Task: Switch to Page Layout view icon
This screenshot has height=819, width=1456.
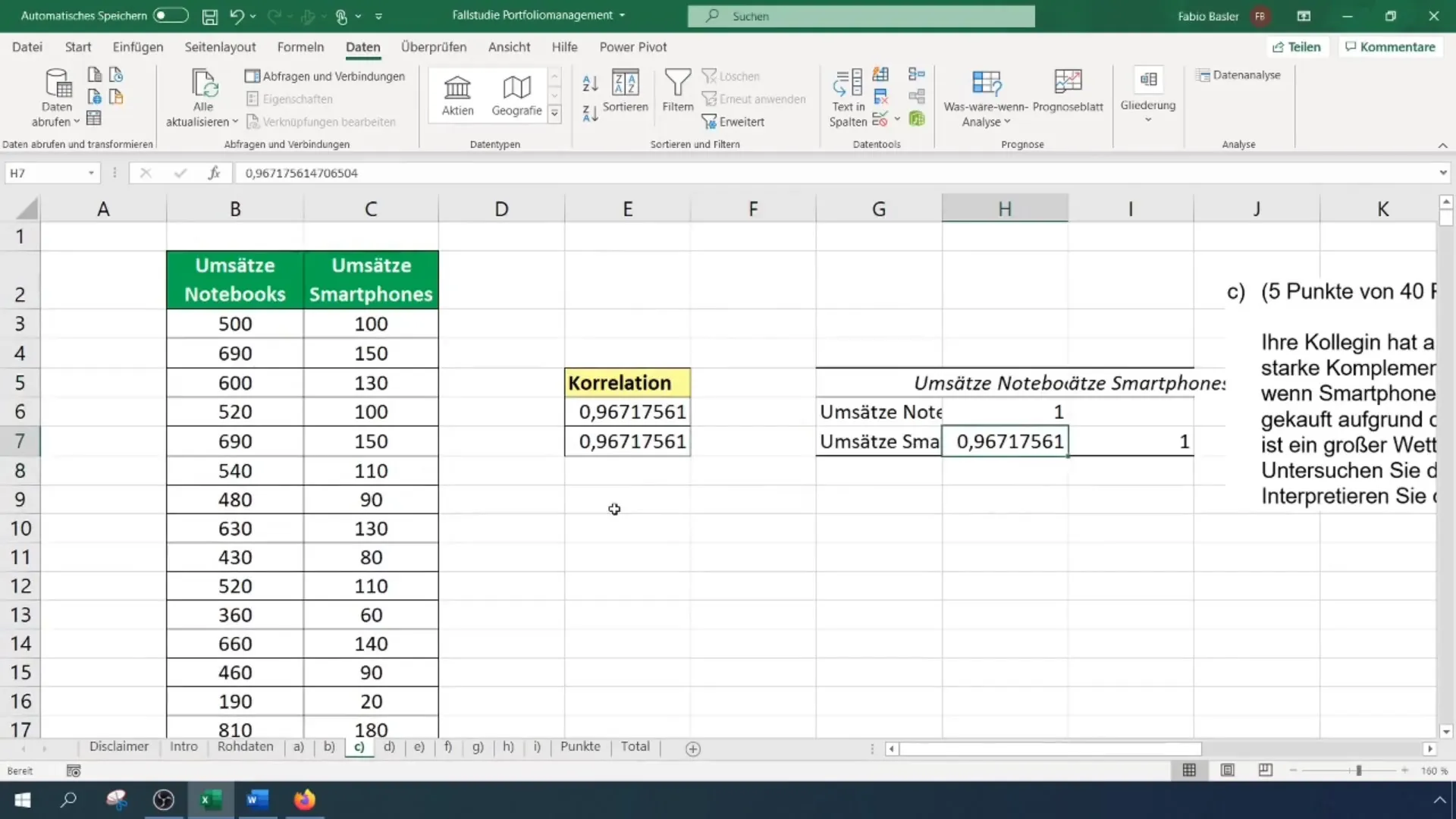Action: (1227, 770)
